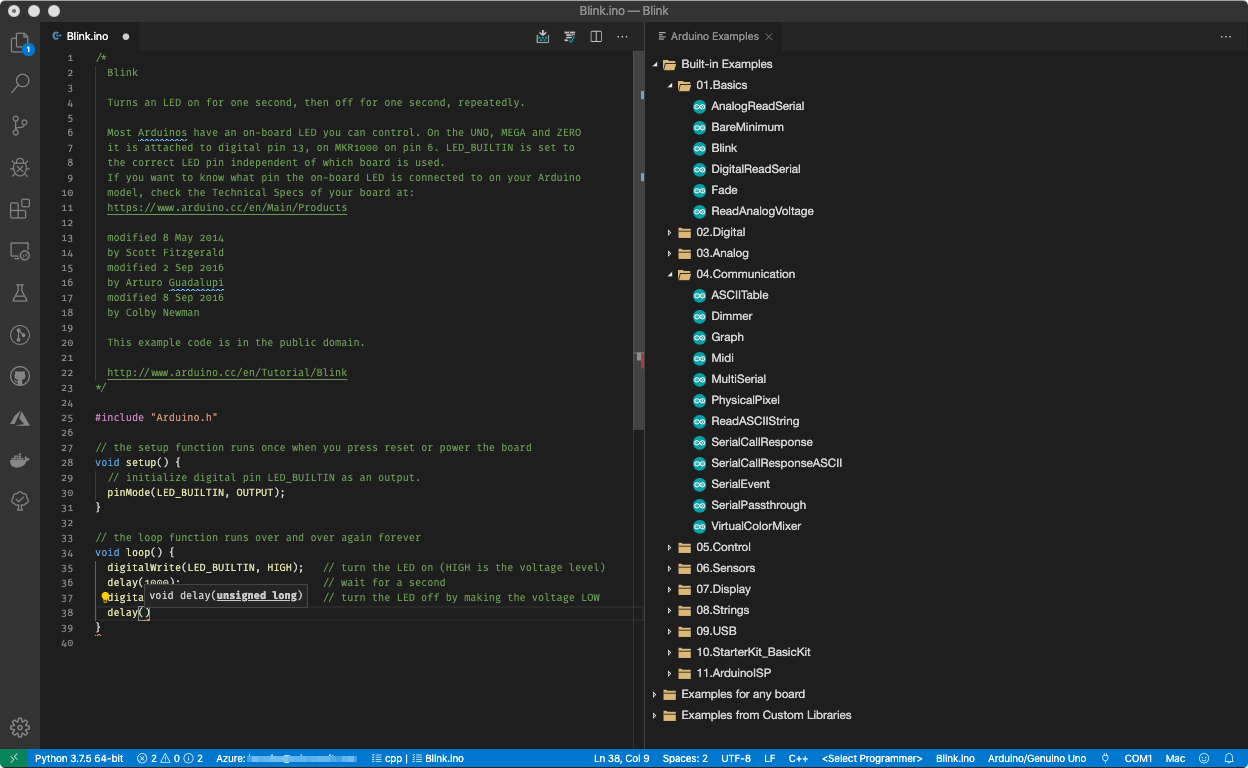Image resolution: width=1248 pixels, height=768 pixels.
Task: Open the editor More Actions ellipsis menu
Action: tap(622, 36)
